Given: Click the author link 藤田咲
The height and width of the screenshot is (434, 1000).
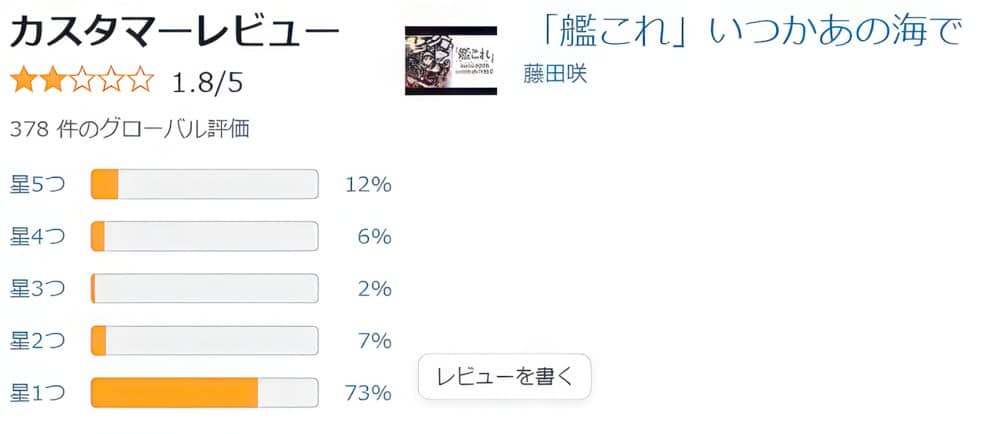Looking at the screenshot, I should pos(555,73).
